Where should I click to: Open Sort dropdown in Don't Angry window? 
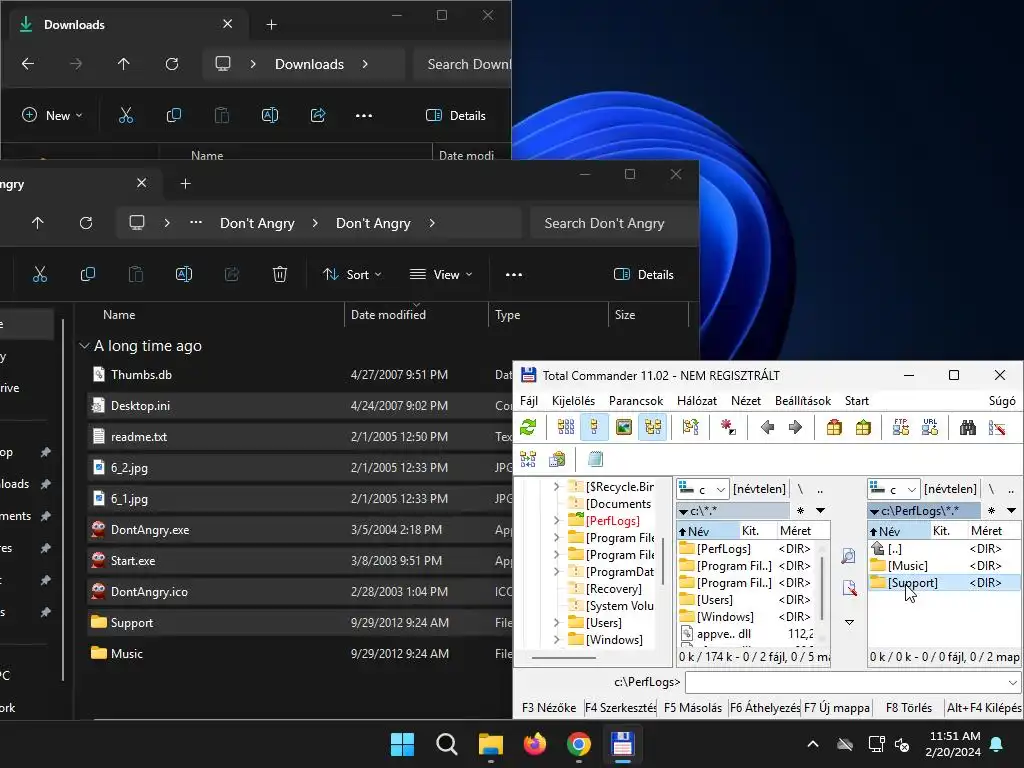point(352,275)
